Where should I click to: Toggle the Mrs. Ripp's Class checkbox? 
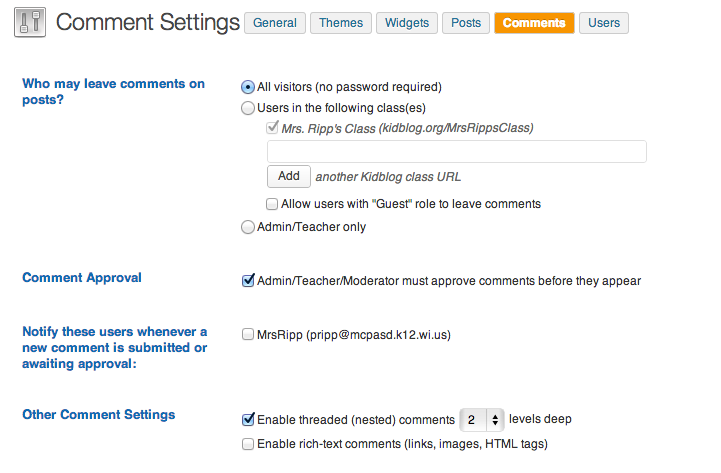(x=272, y=128)
